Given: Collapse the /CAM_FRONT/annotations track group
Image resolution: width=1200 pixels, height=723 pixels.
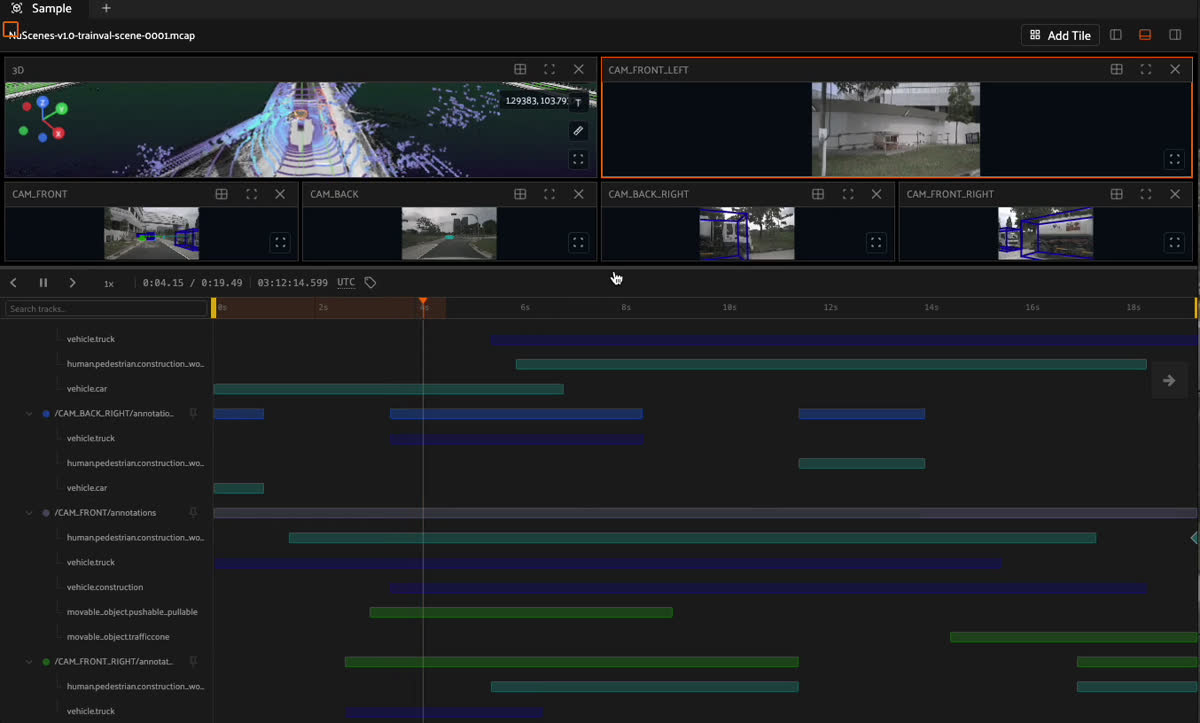Looking at the screenshot, I should tap(29, 512).
